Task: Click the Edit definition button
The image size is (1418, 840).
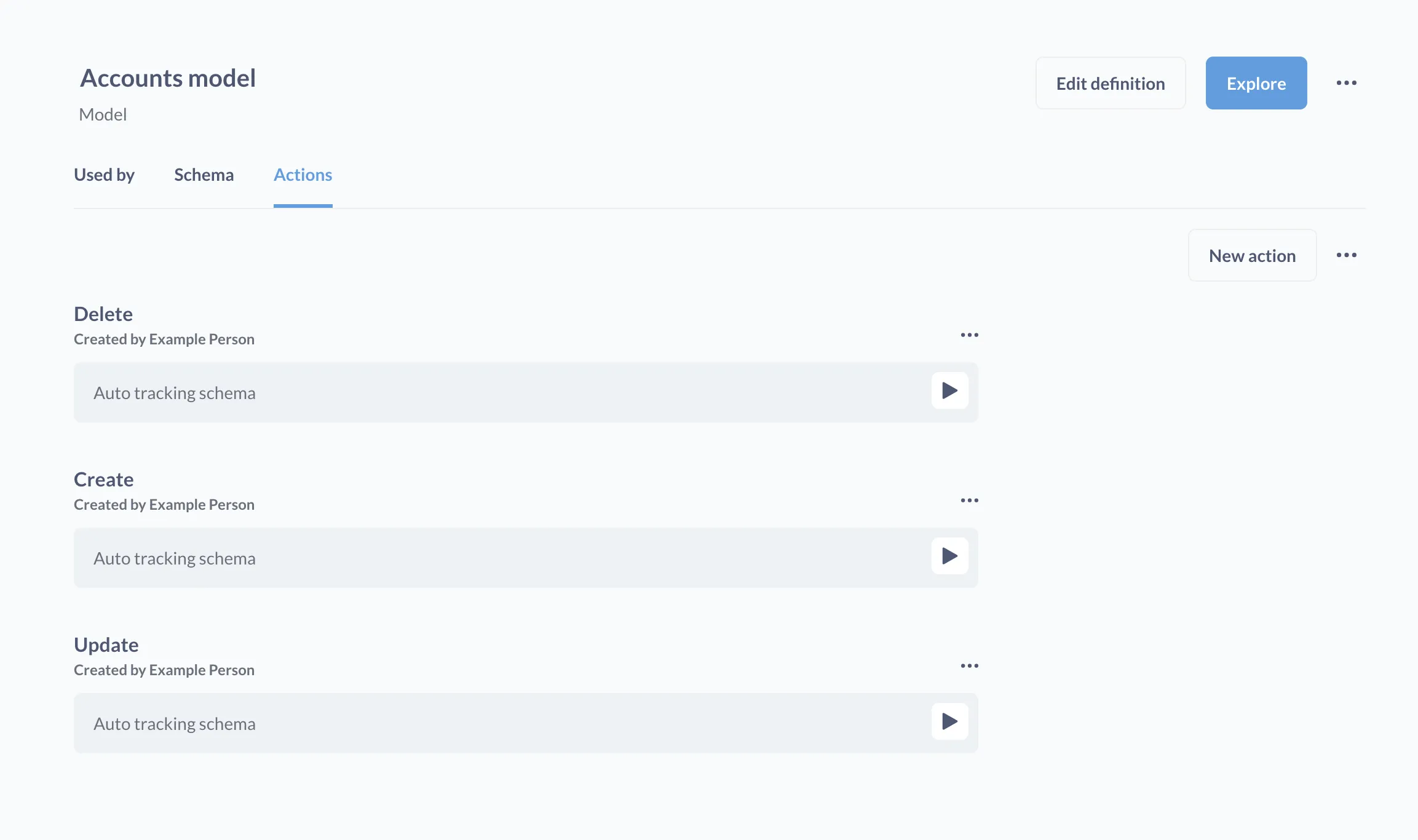Action: (1110, 82)
